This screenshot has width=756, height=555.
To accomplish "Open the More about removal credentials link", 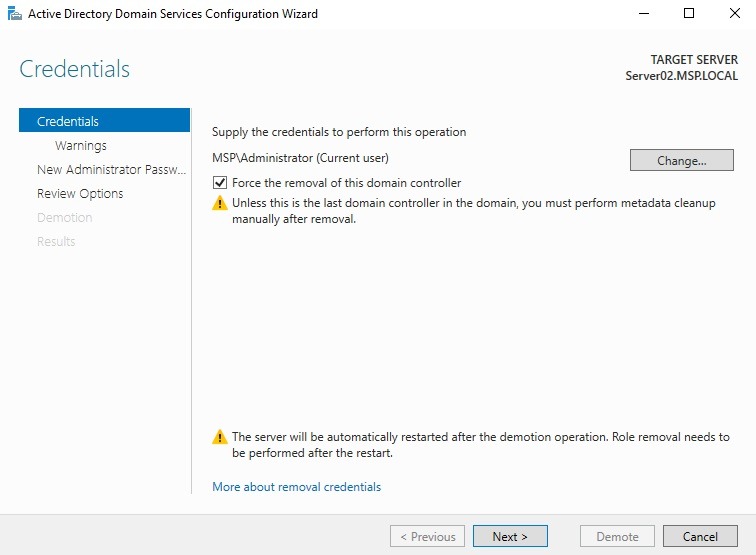I will 296,487.
